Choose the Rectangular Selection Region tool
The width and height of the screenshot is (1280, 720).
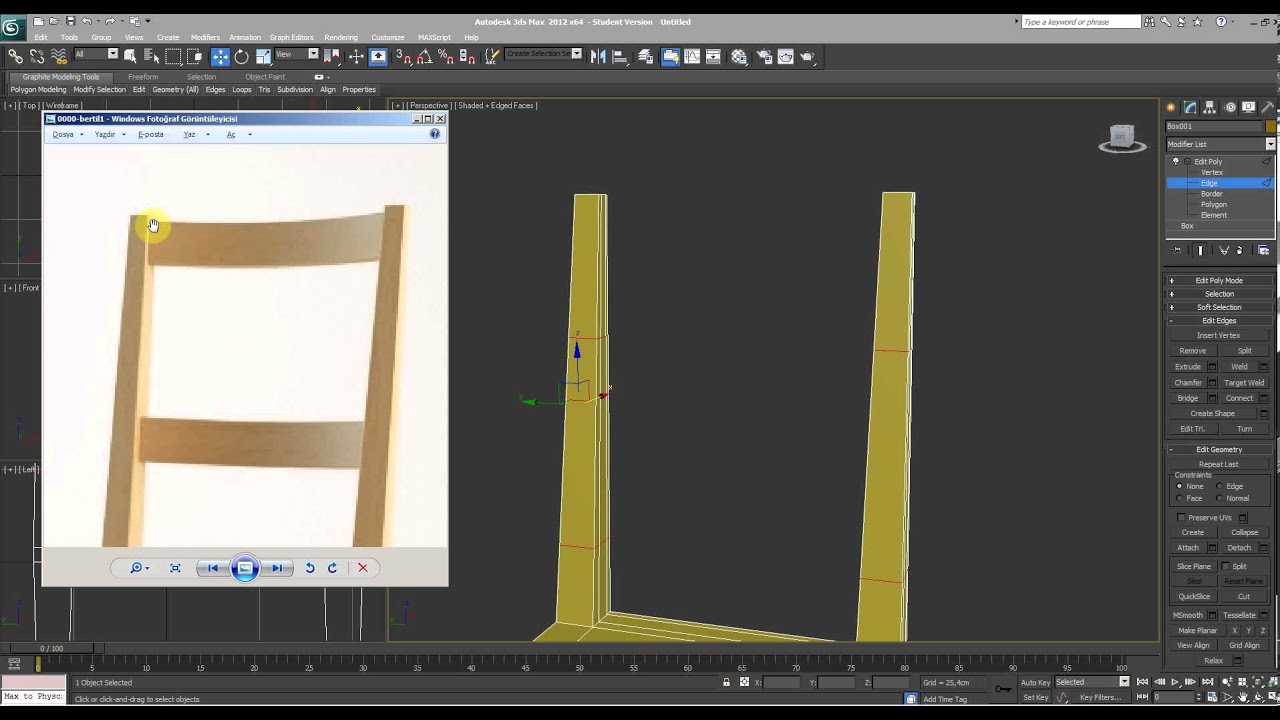click(x=173, y=56)
